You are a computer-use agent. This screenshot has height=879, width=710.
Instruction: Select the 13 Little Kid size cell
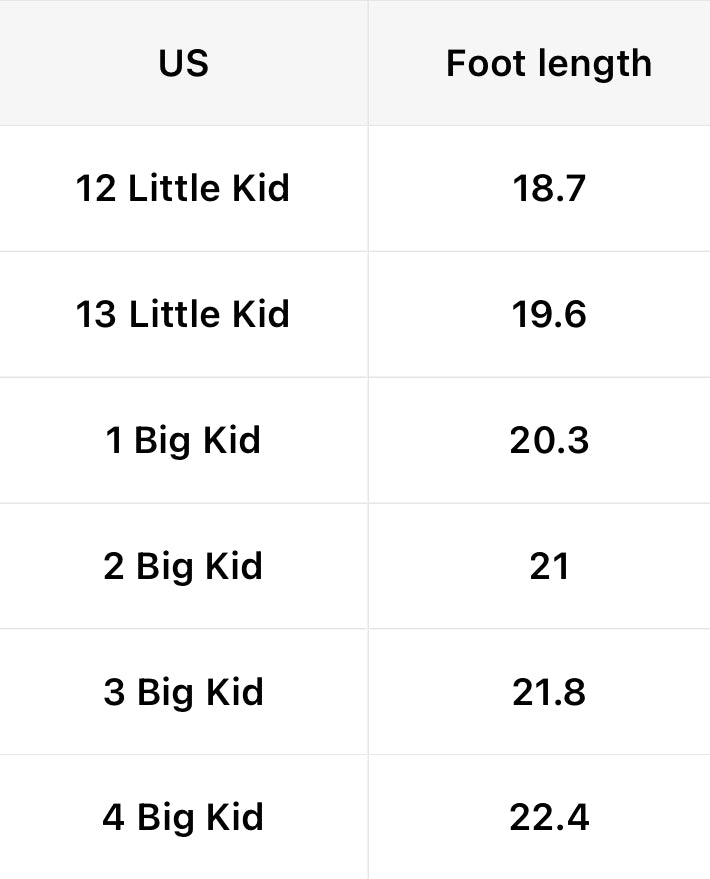[183, 314]
